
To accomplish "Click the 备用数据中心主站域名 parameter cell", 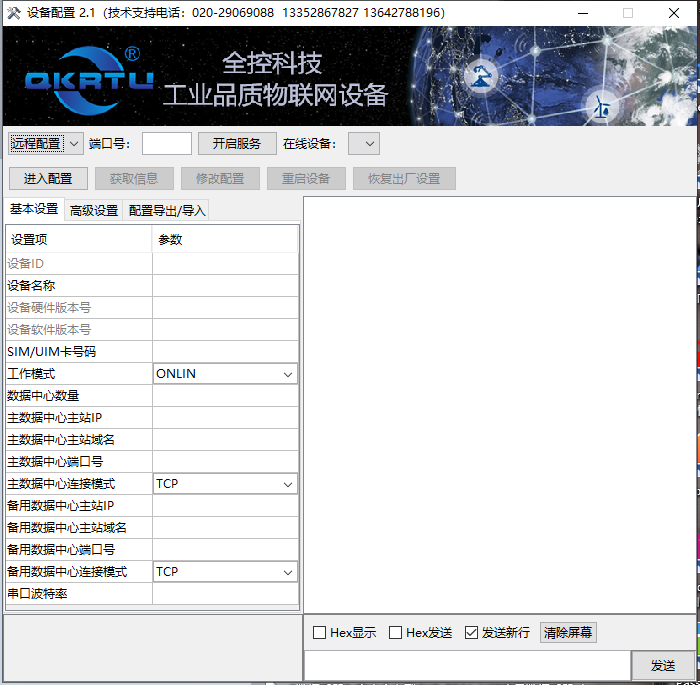I will point(225,528).
